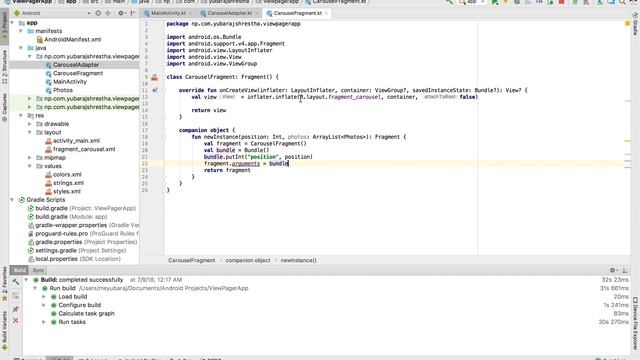Select styles.xml in values folder
Viewport: 640px width, 360px height.
coord(67,191)
